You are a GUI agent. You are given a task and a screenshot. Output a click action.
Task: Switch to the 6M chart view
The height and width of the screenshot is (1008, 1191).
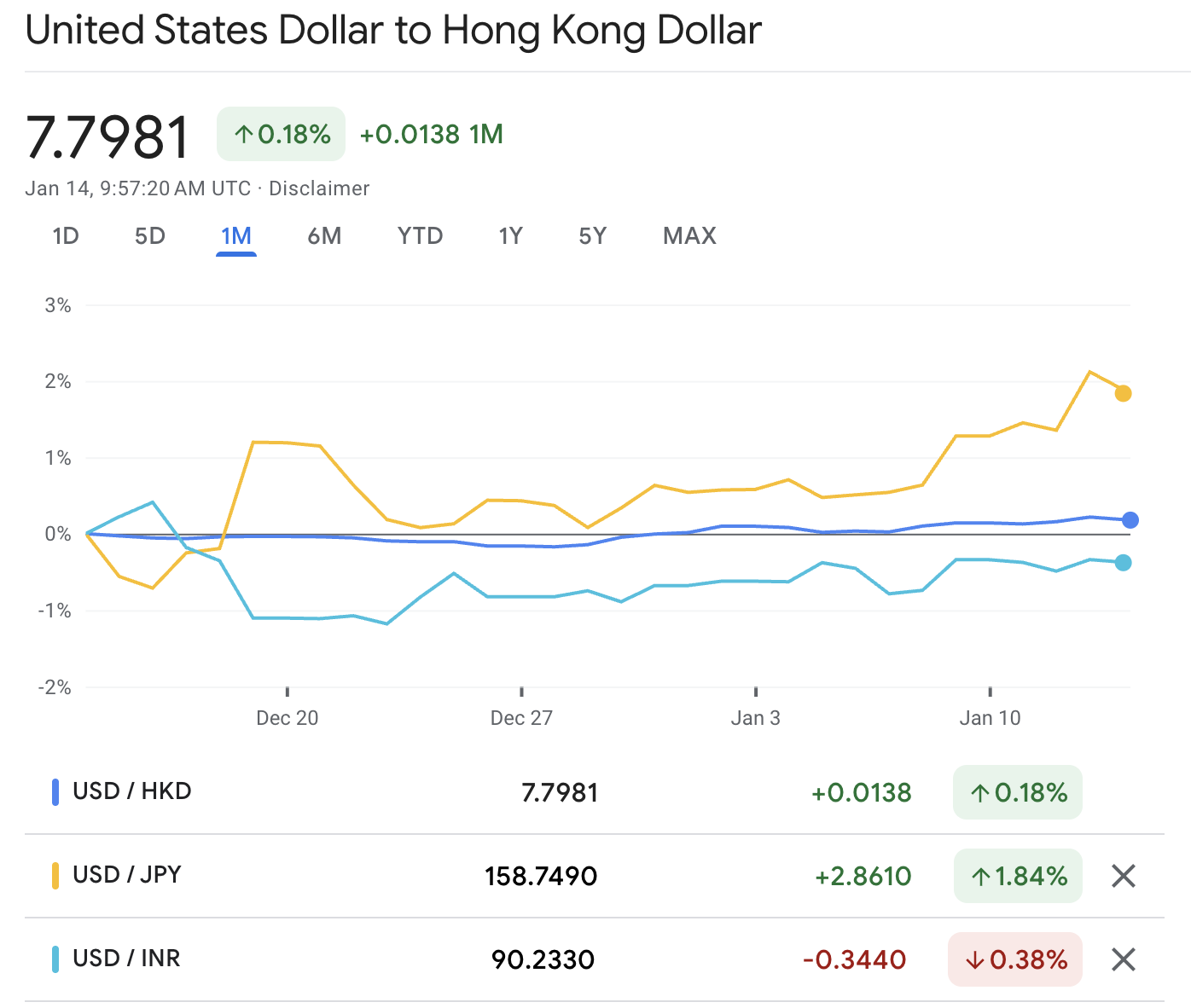[x=324, y=236]
